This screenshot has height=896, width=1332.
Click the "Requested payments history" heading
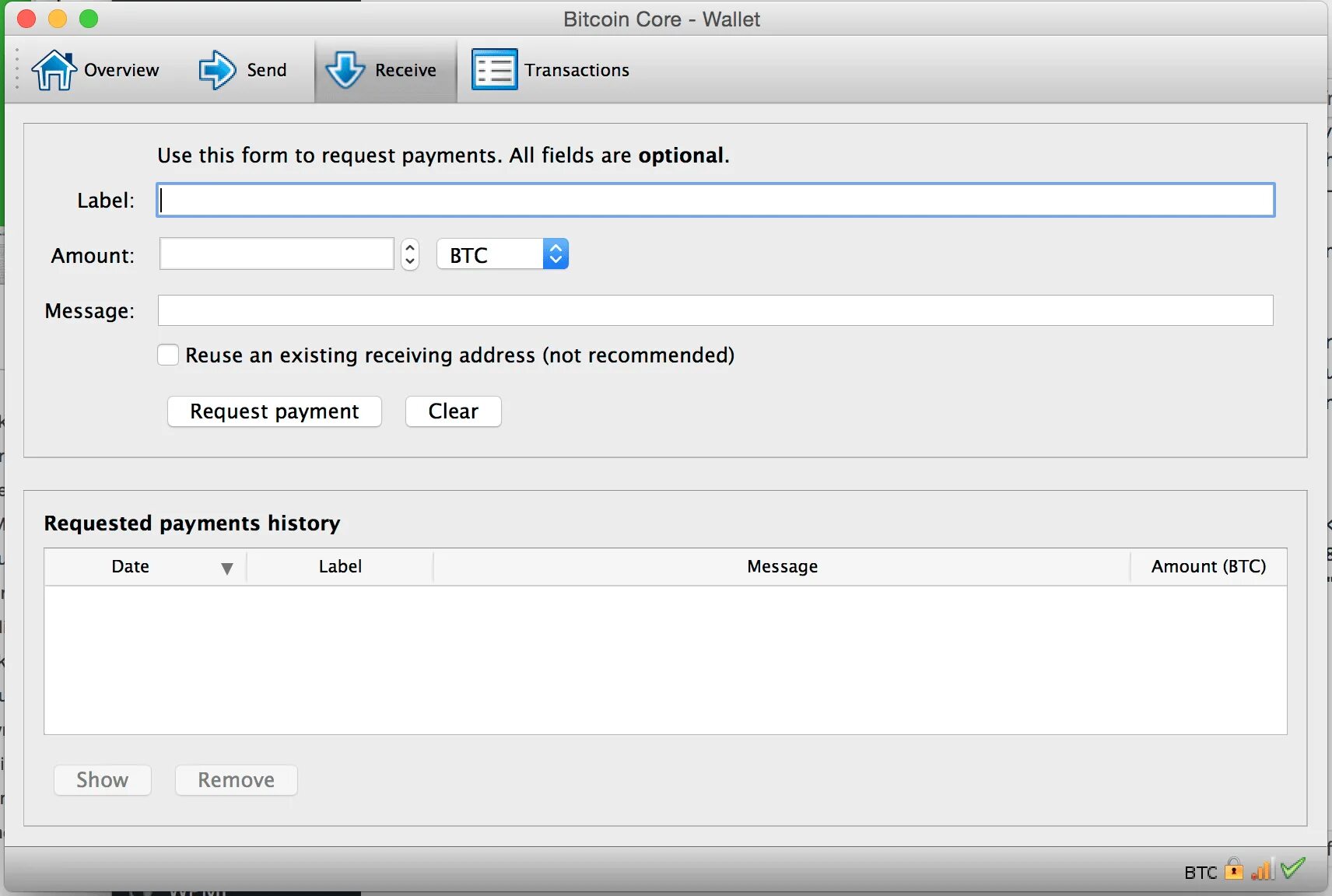coord(192,523)
